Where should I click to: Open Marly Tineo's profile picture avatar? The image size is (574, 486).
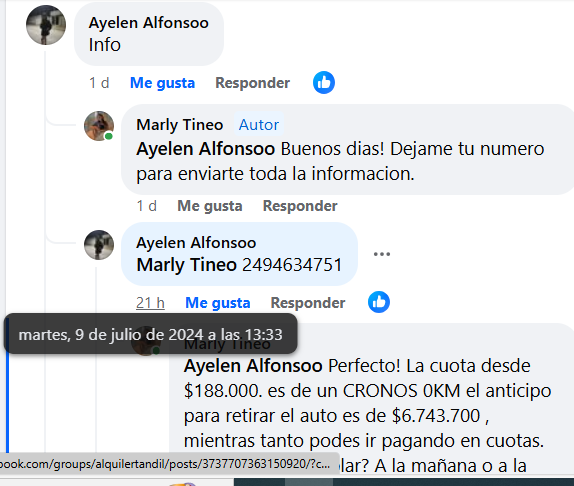coord(99,126)
